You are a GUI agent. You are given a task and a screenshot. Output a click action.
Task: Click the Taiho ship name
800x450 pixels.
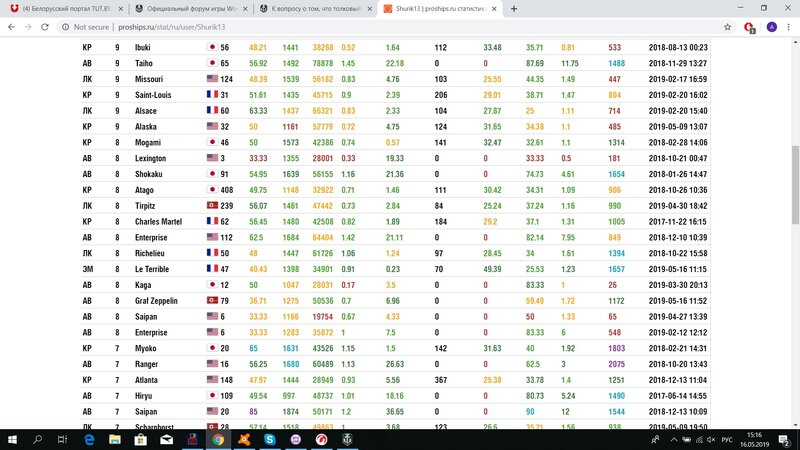click(143, 63)
